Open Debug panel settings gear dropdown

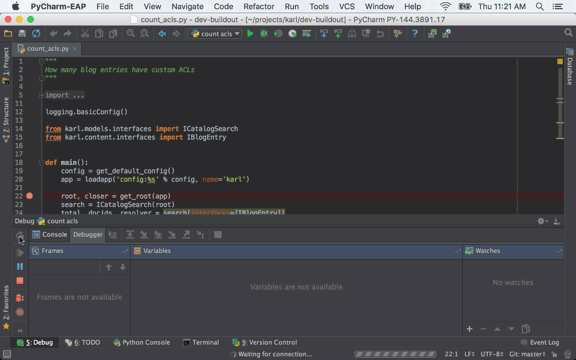(x=542, y=221)
